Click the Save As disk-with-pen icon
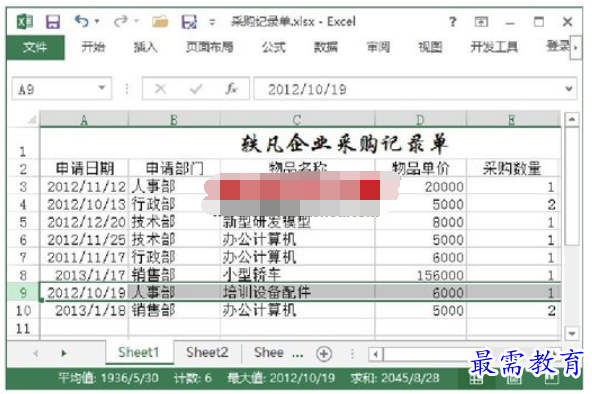 tap(189, 22)
